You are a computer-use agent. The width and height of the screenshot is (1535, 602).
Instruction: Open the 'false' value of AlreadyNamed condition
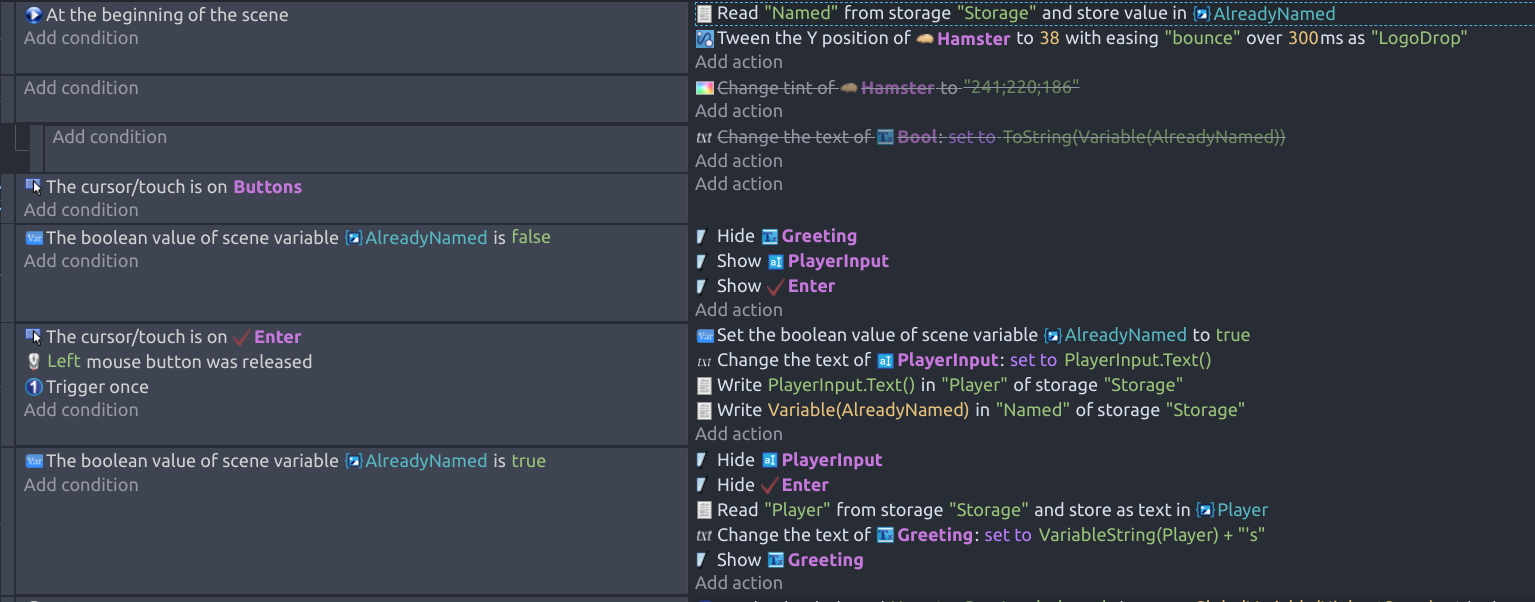point(531,238)
